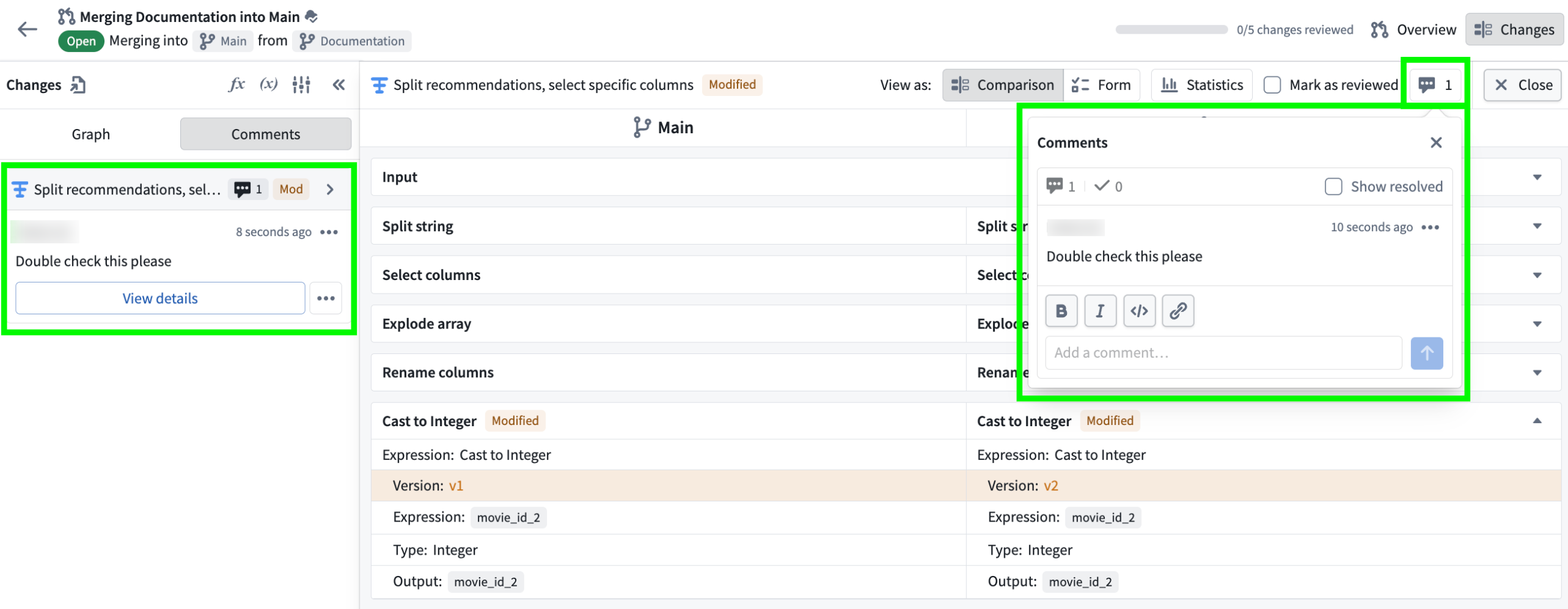The image size is (1568, 609).
Task: Expand the Rename columns row chevron on the right
Action: tap(1537, 372)
